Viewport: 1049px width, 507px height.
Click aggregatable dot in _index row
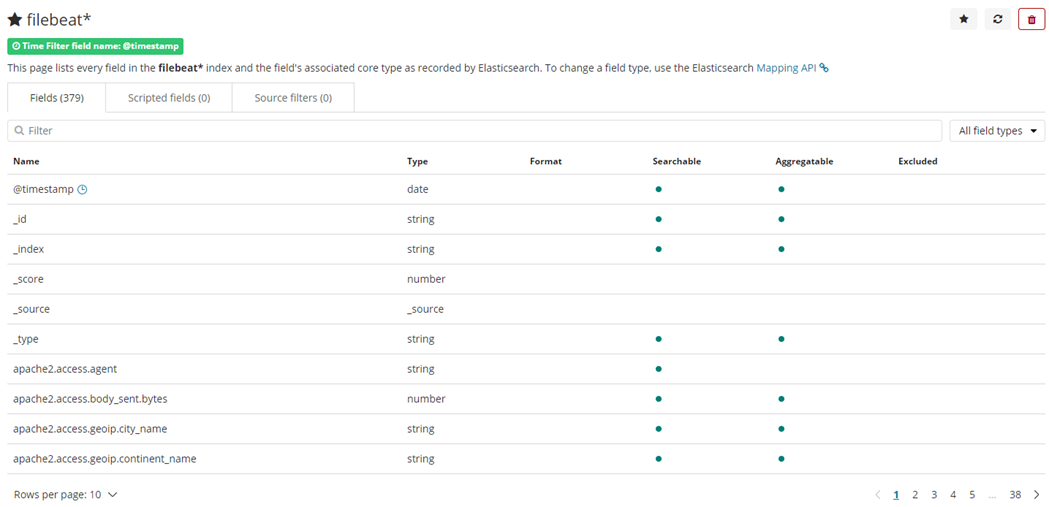781,249
